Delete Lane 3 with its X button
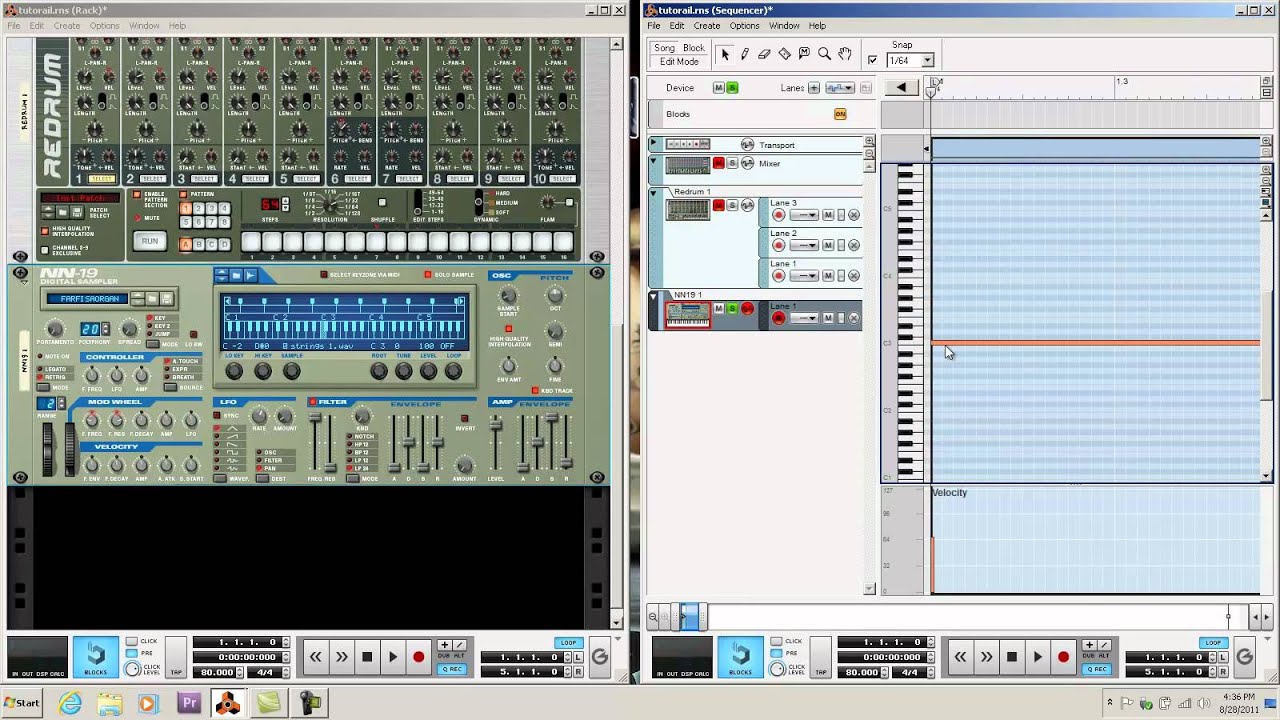1280x720 pixels. point(854,215)
